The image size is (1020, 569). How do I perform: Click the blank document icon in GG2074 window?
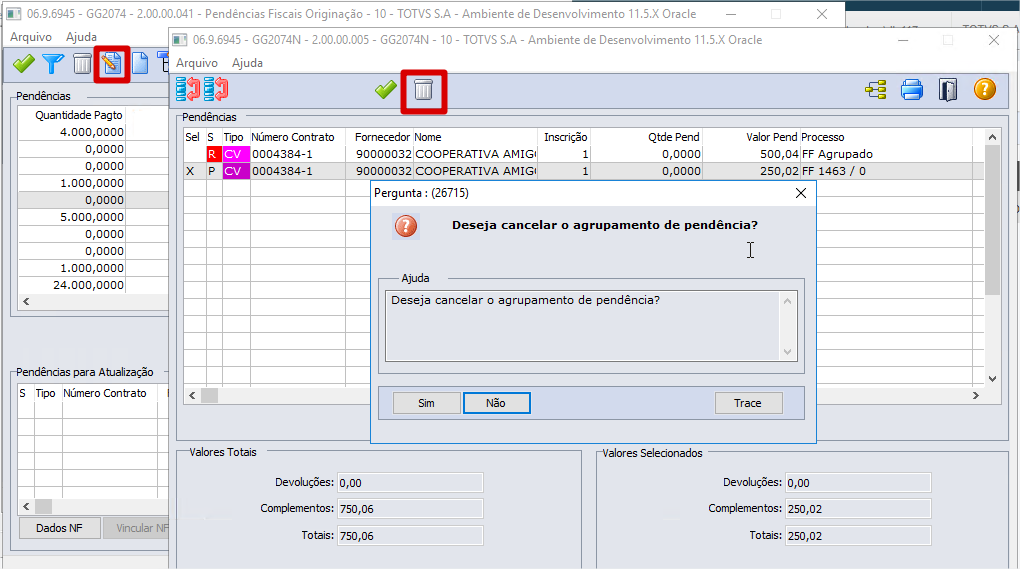coord(140,64)
